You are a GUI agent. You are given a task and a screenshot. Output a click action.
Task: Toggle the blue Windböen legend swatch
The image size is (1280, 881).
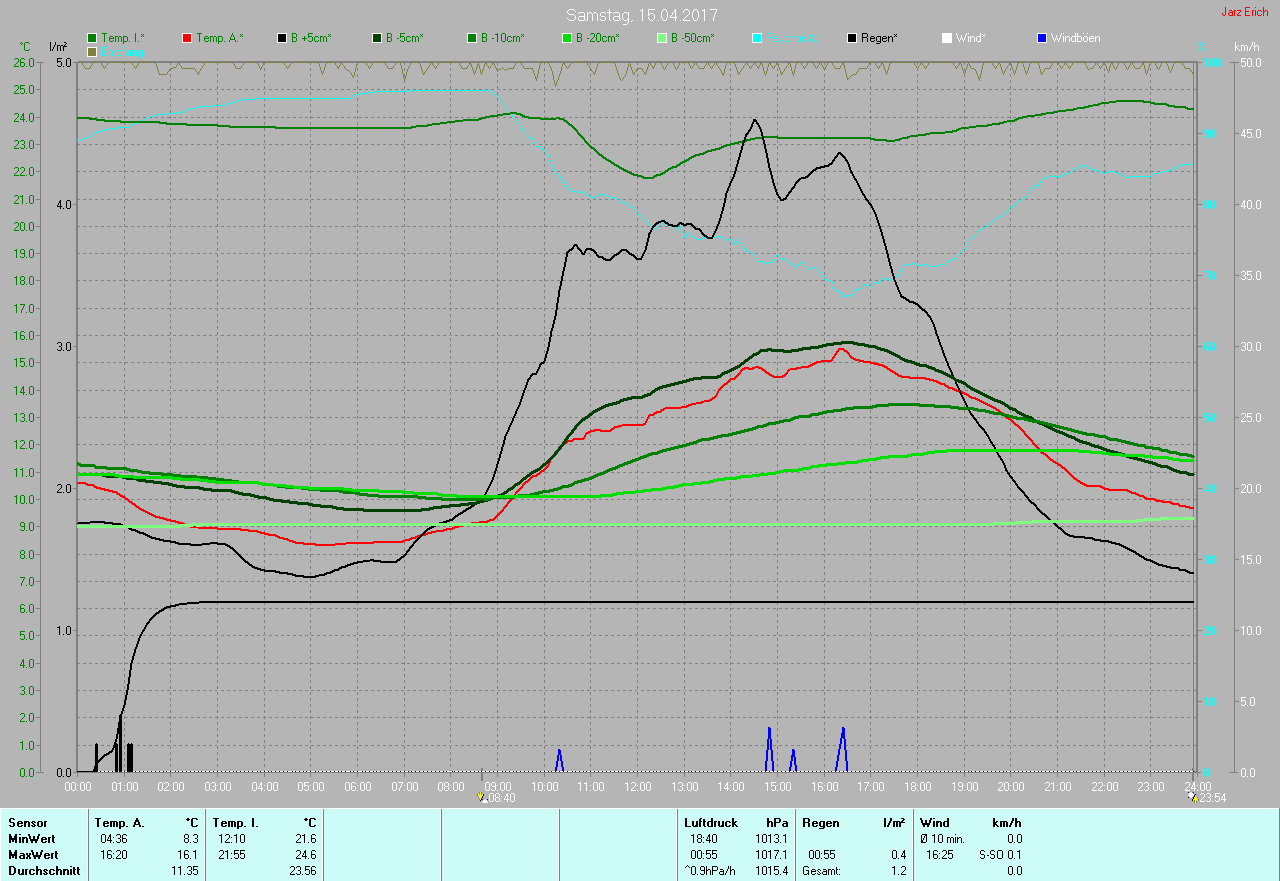pyautogui.click(x=1042, y=38)
